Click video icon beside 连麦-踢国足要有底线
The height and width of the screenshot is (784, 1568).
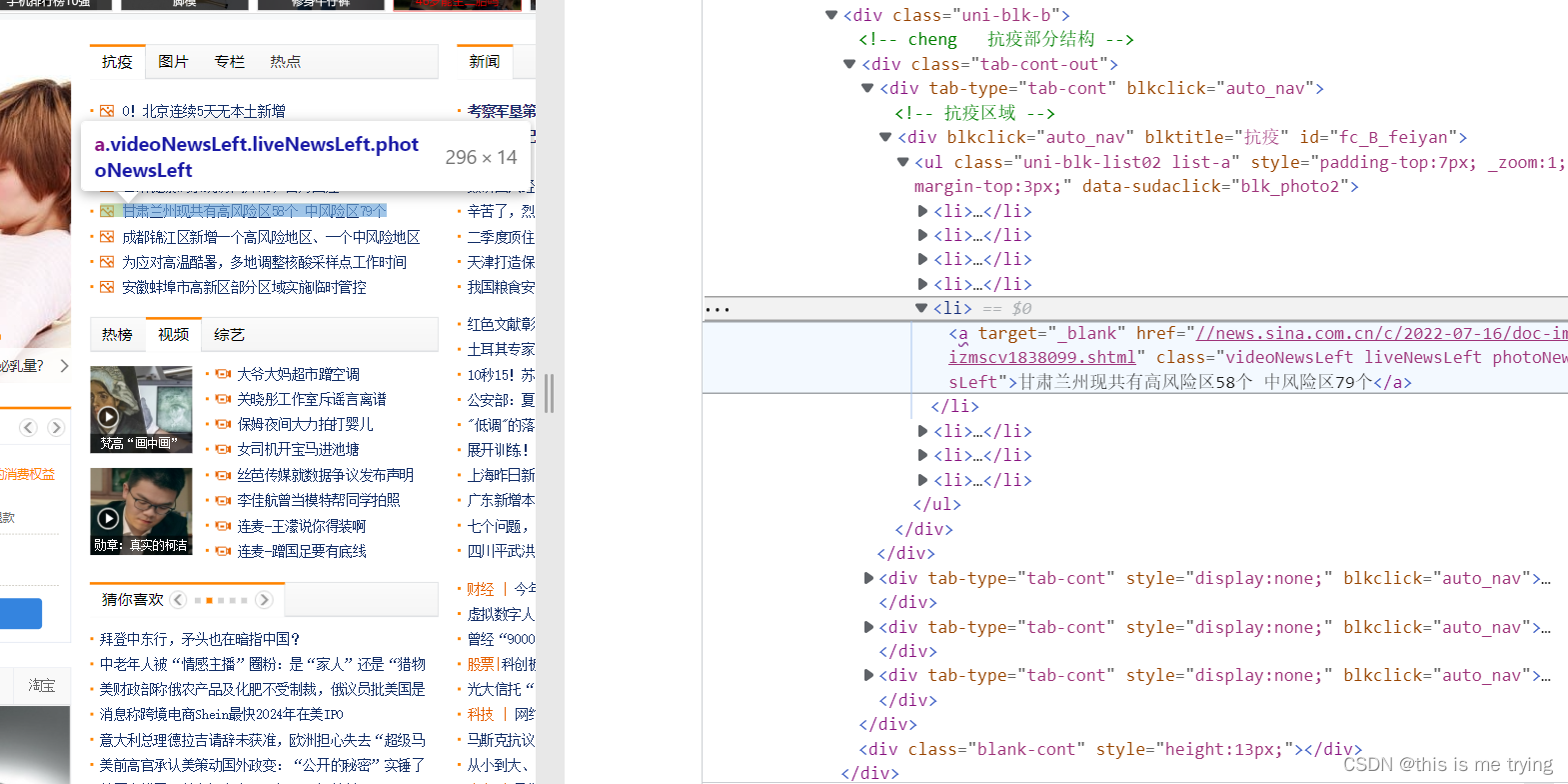tap(224, 551)
